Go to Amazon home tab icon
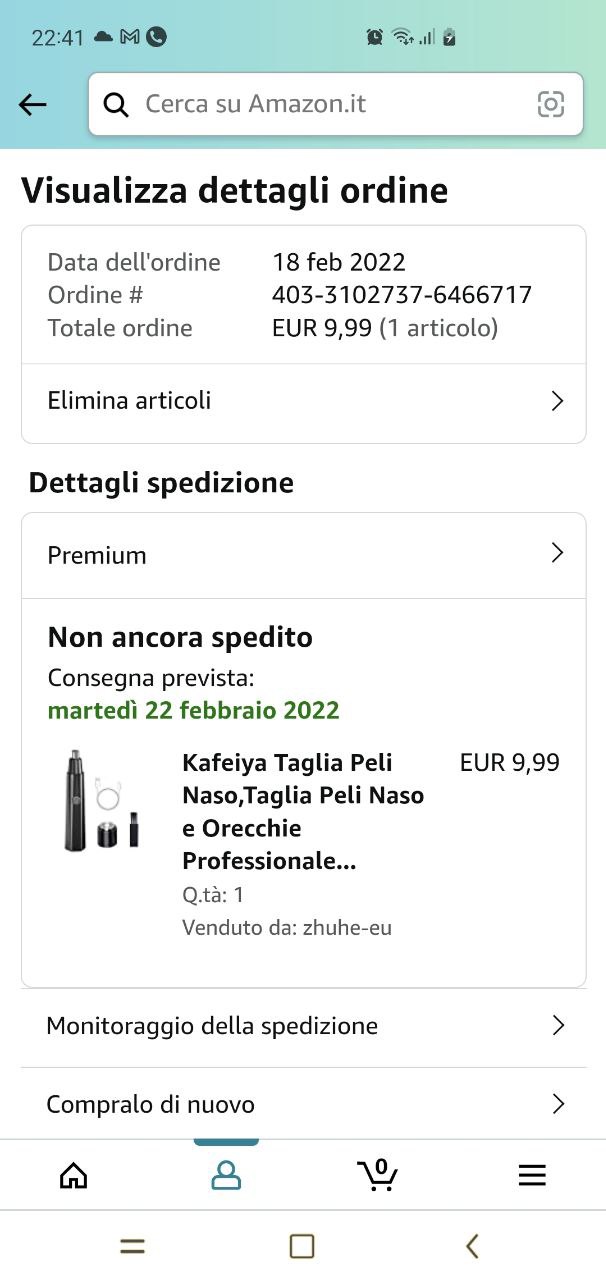 tap(74, 1175)
